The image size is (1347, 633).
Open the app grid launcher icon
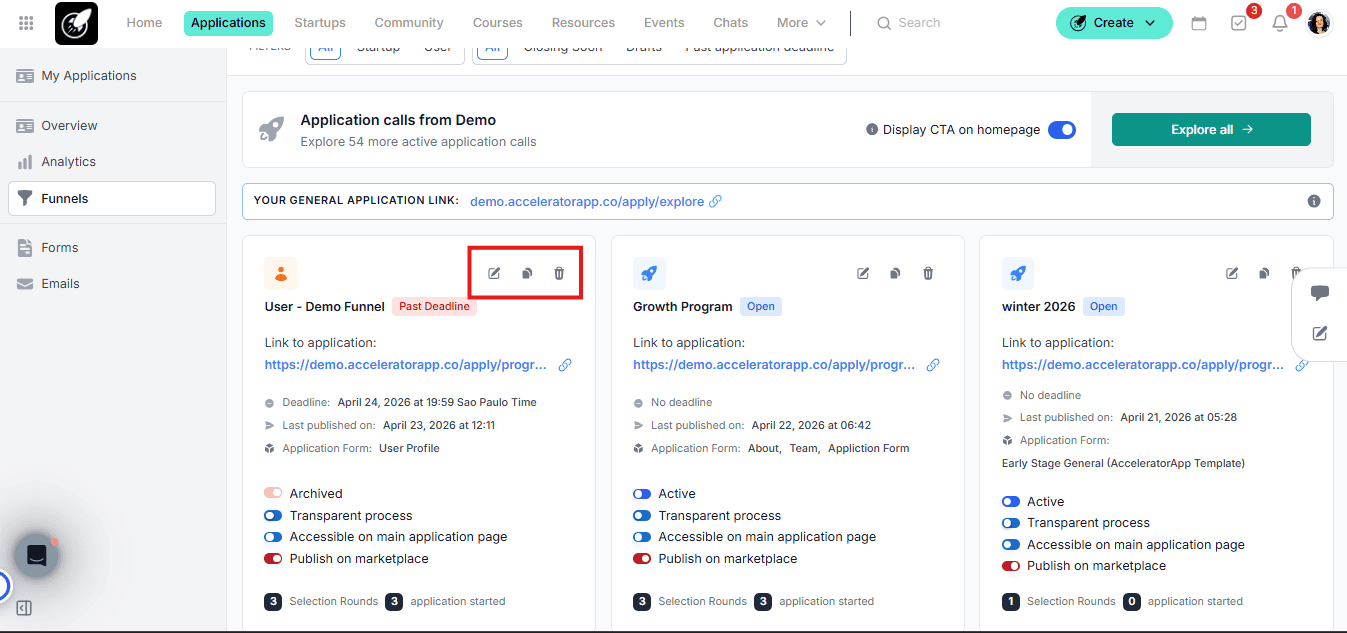(26, 23)
